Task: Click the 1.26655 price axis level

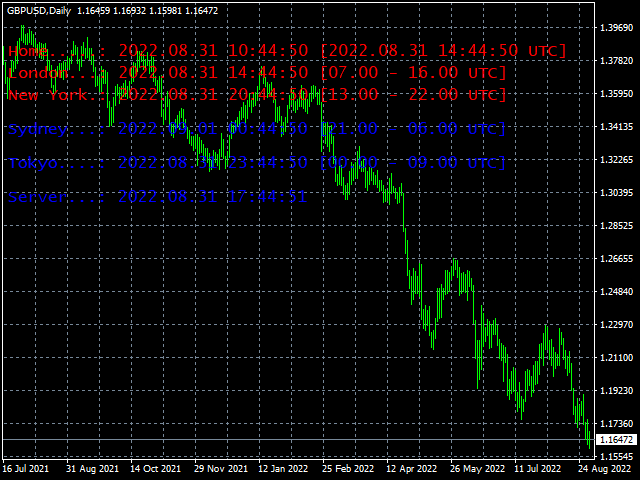Action: (x=615, y=258)
